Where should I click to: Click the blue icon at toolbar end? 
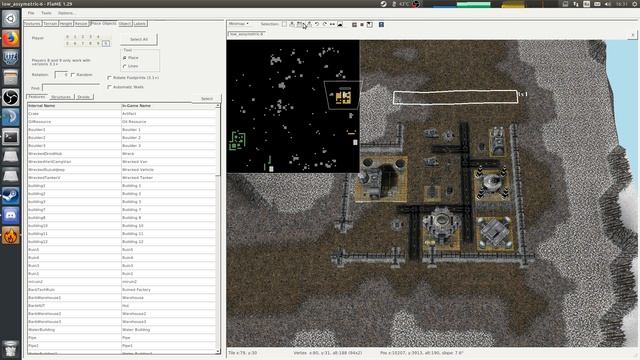click(381, 24)
